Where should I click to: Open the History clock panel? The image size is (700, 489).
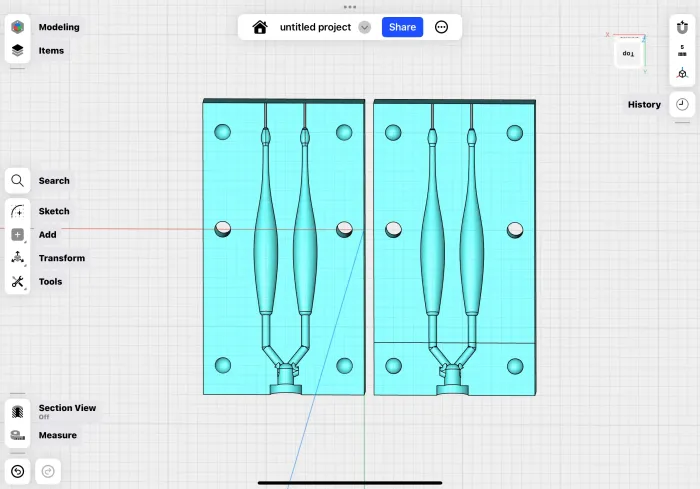[x=682, y=104]
